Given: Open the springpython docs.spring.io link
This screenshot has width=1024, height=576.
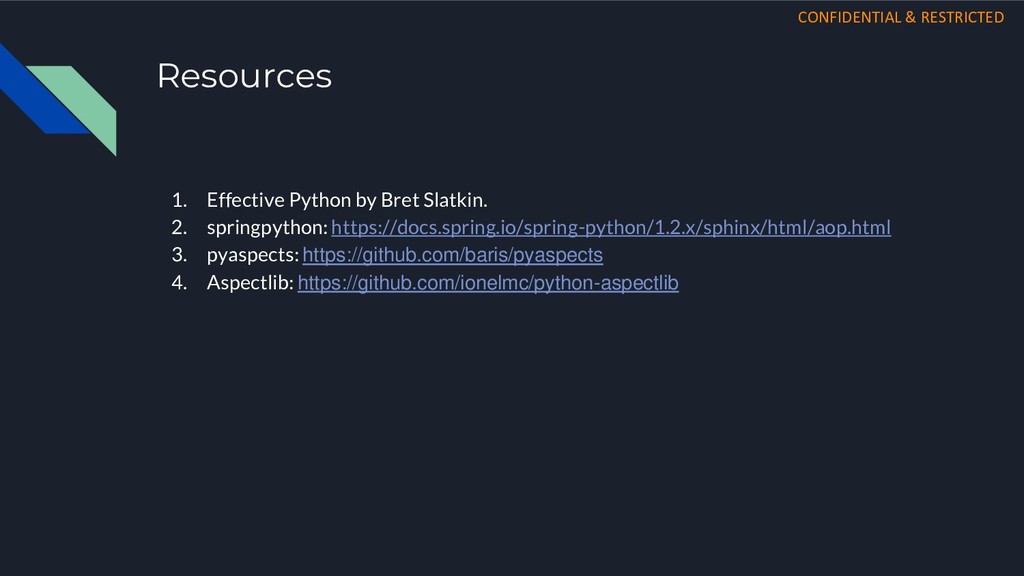Looking at the screenshot, I should [x=611, y=227].
